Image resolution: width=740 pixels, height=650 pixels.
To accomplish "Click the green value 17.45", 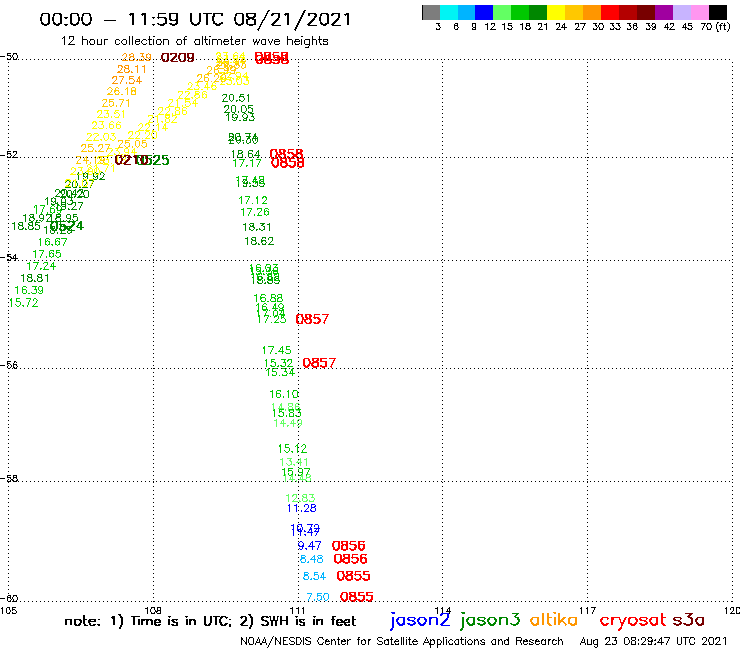I will point(277,350).
